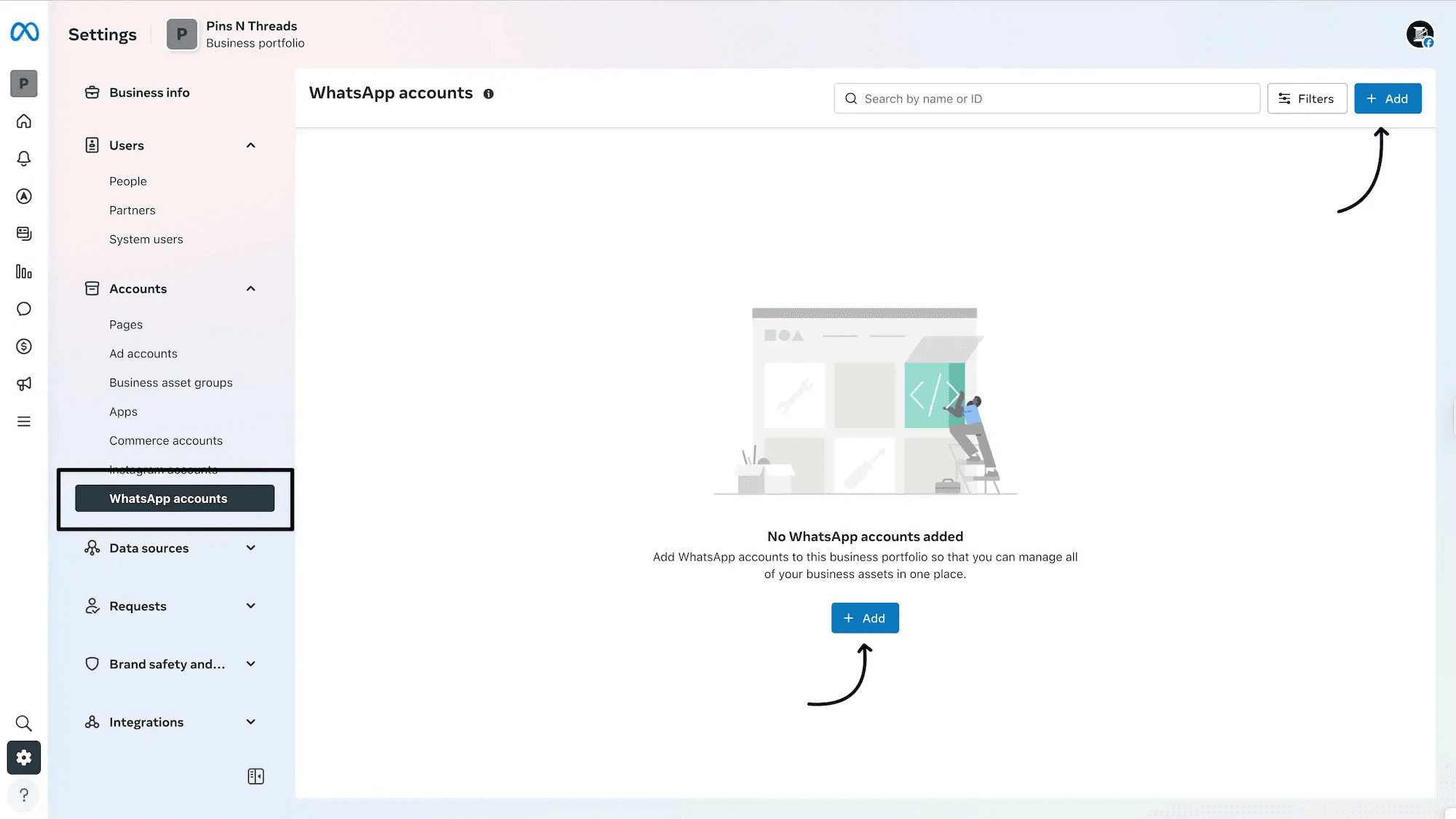The width and height of the screenshot is (1456, 819).
Task: Open Help question mark icon
Action: click(x=24, y=795)
